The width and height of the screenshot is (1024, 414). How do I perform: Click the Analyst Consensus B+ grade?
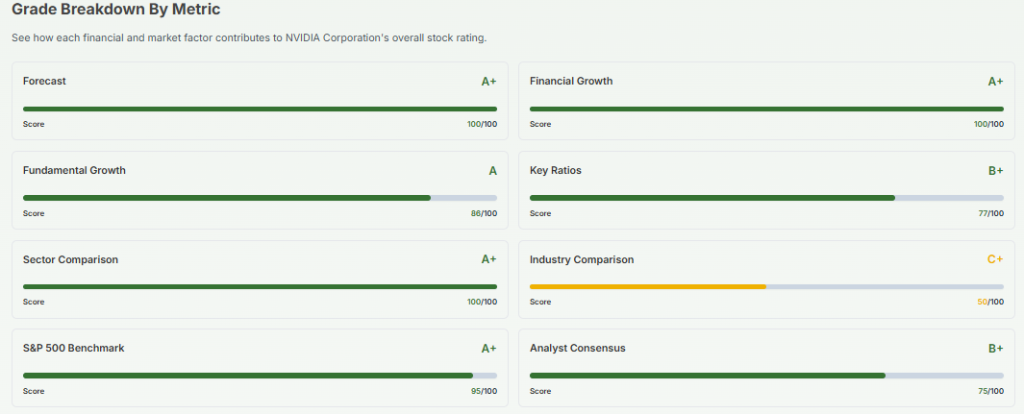996,349
